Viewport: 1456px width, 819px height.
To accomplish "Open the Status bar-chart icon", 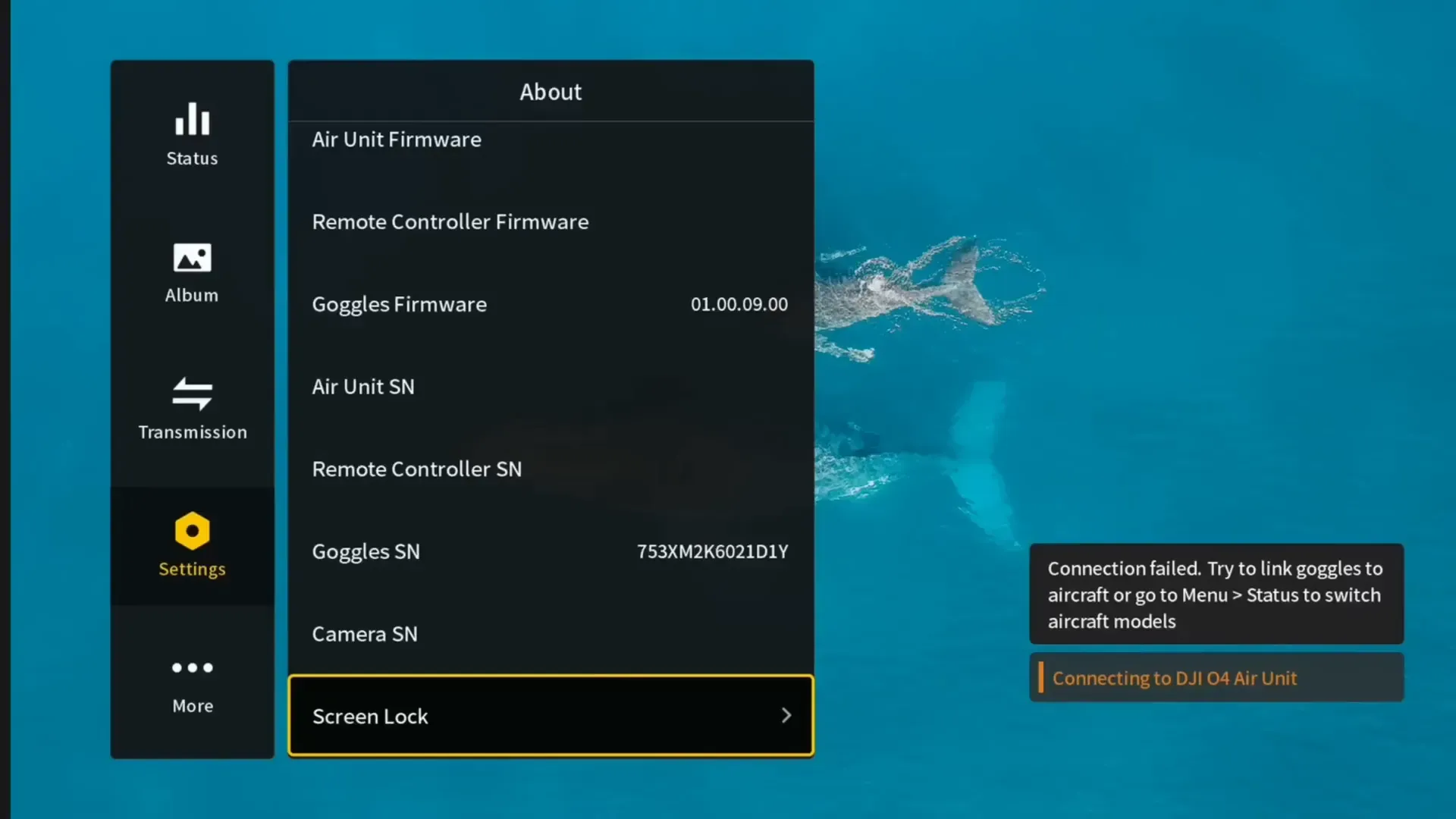I will [193, 119].
